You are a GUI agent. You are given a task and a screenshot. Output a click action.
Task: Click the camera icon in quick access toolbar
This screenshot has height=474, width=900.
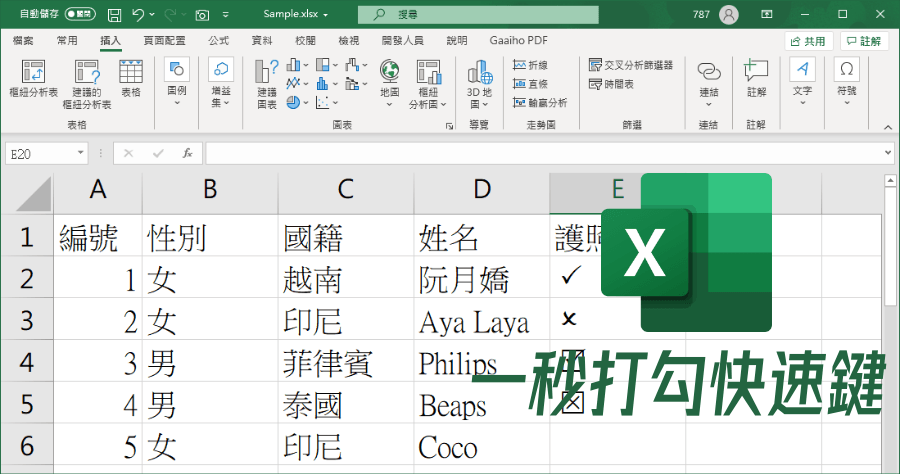202,15
